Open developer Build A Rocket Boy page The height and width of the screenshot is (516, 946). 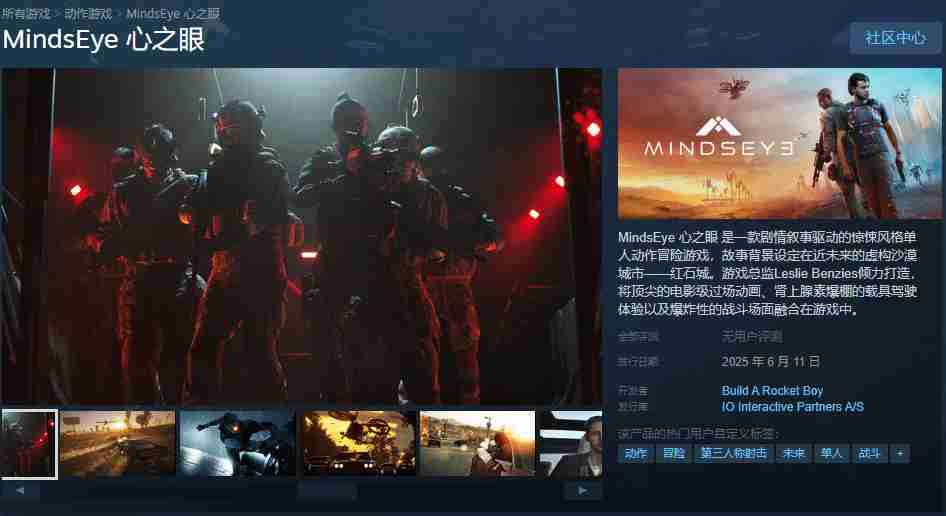pos(772,391)
